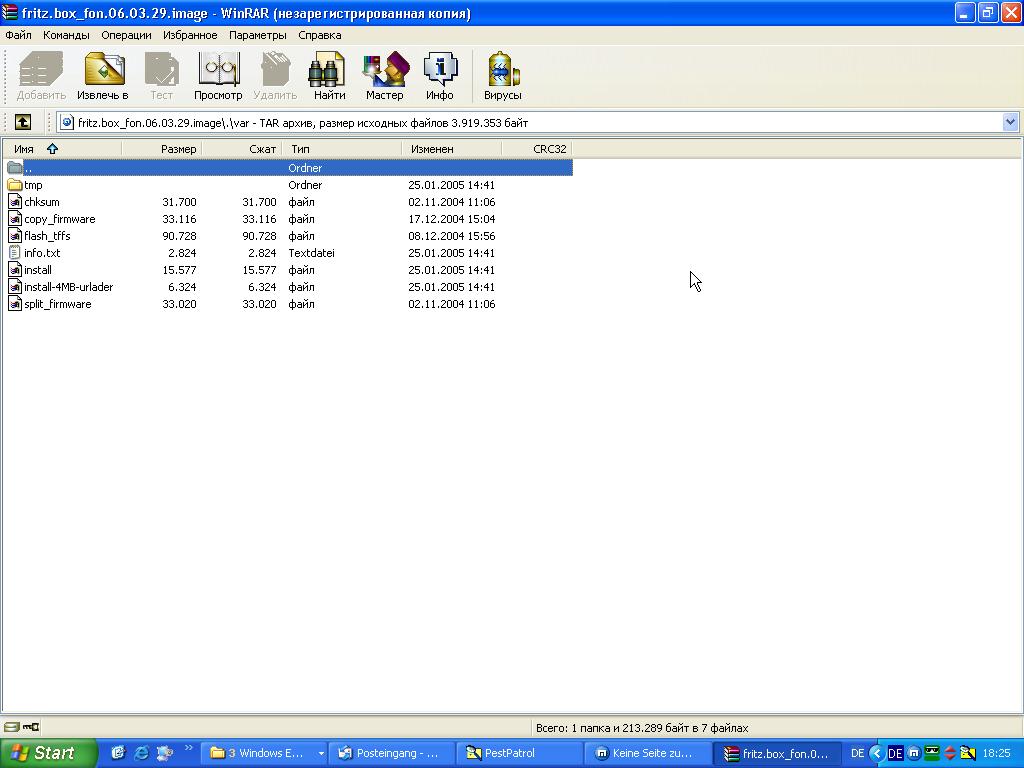The height and width of the screenshot is (768, 1024).
Task: Go up one folder level icon
Action: click(23, 122)
